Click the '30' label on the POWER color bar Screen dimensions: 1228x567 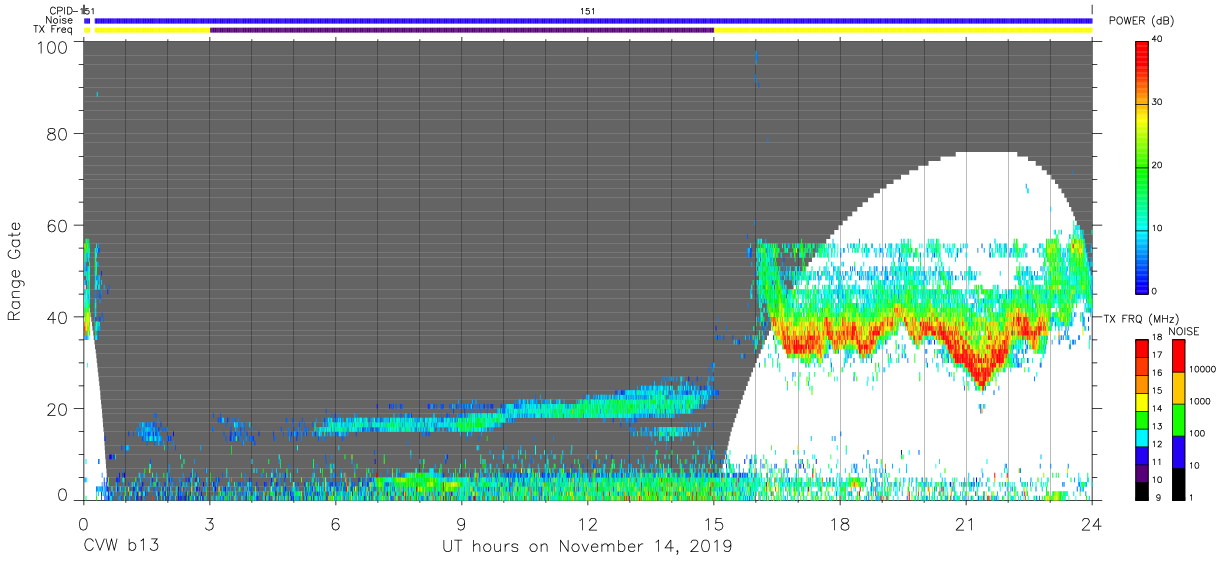[1157, 102]
